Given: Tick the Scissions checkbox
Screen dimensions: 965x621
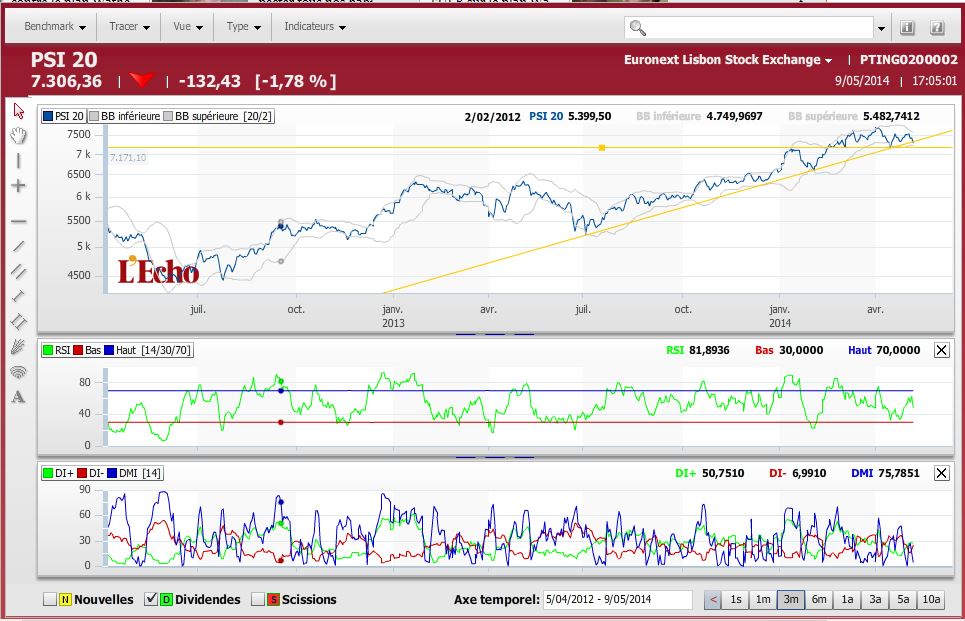Looking at the screenshot, I should click(x=258, y=600).
